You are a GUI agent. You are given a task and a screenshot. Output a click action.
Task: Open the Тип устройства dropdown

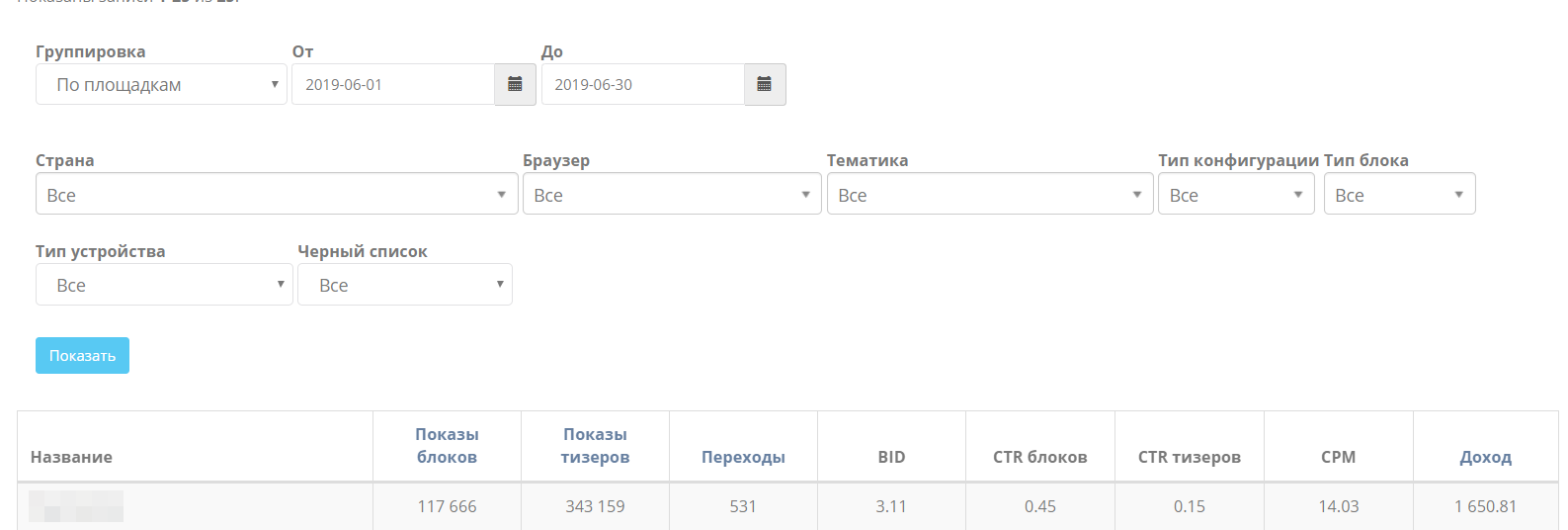tap(164, 285)
